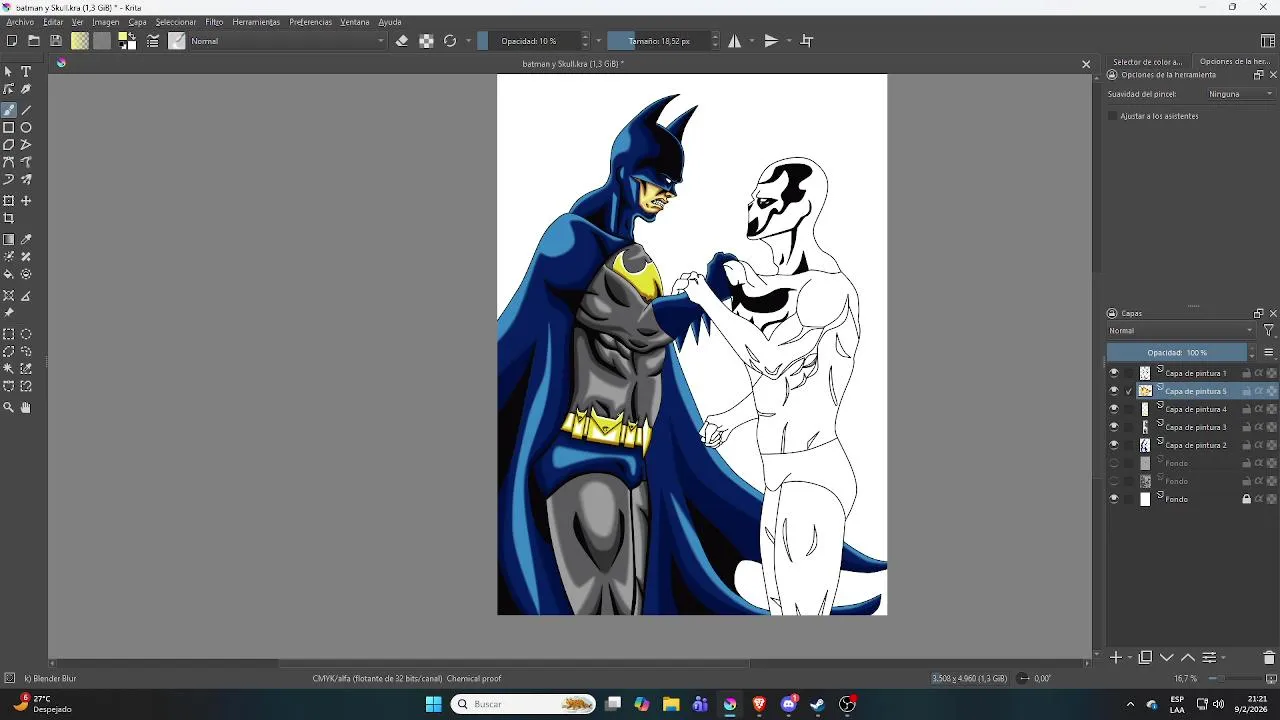Open Suavidad del pincel Ninguna dropdown
1280x720 pixels.
[1241, 94]
